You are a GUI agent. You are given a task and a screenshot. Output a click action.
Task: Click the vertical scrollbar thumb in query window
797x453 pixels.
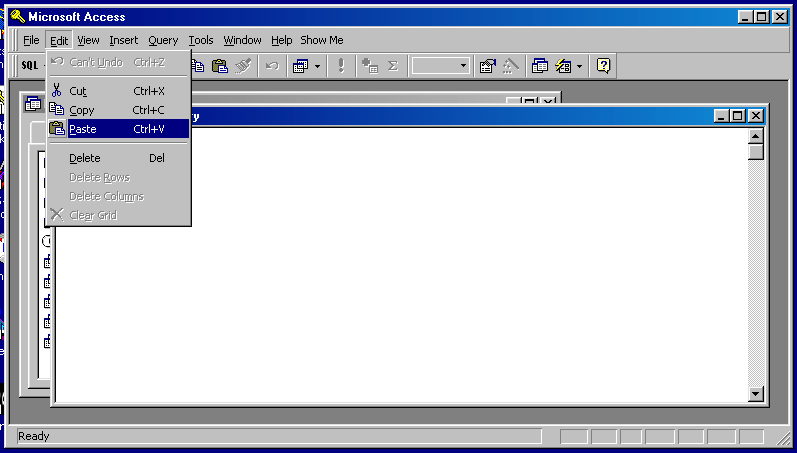tap(755, 152)
